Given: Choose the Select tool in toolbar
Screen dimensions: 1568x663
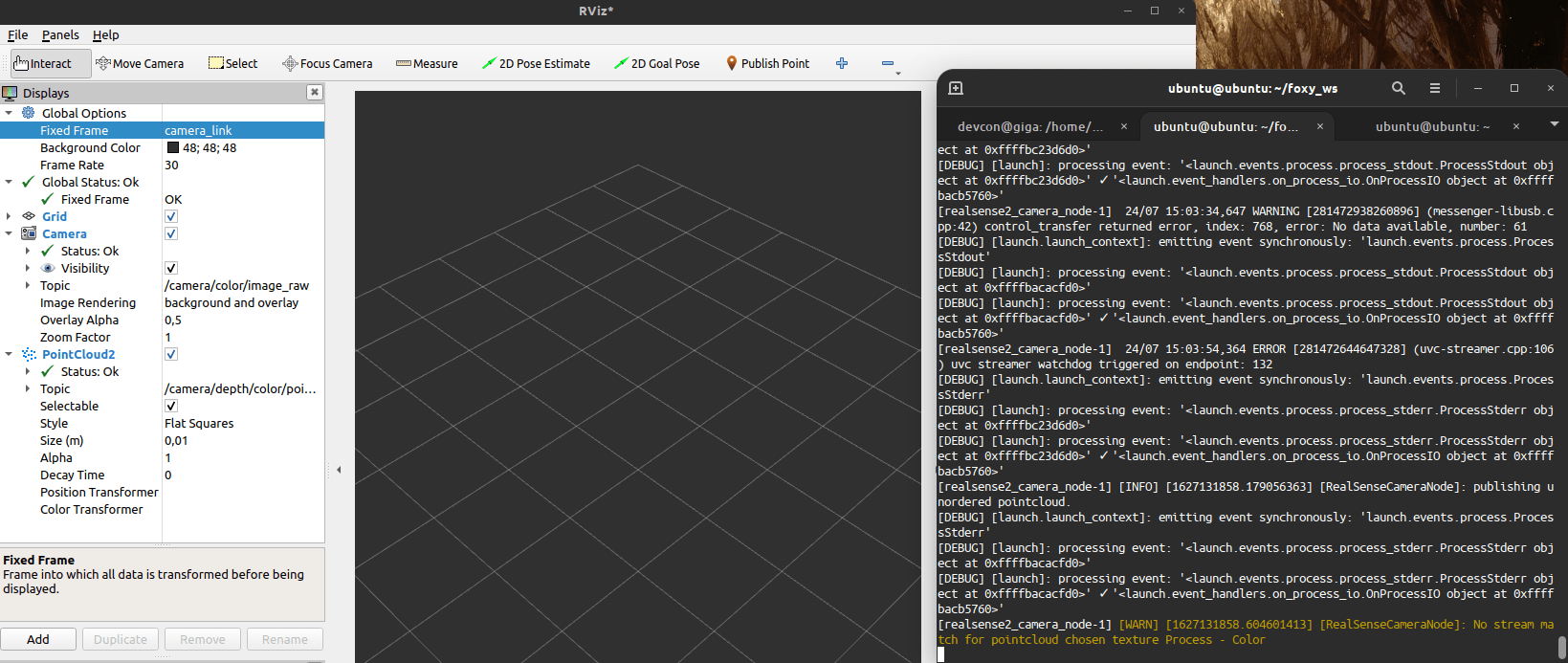Looking at the screenshot, I should pyautogui.click(x=233, y=63).
